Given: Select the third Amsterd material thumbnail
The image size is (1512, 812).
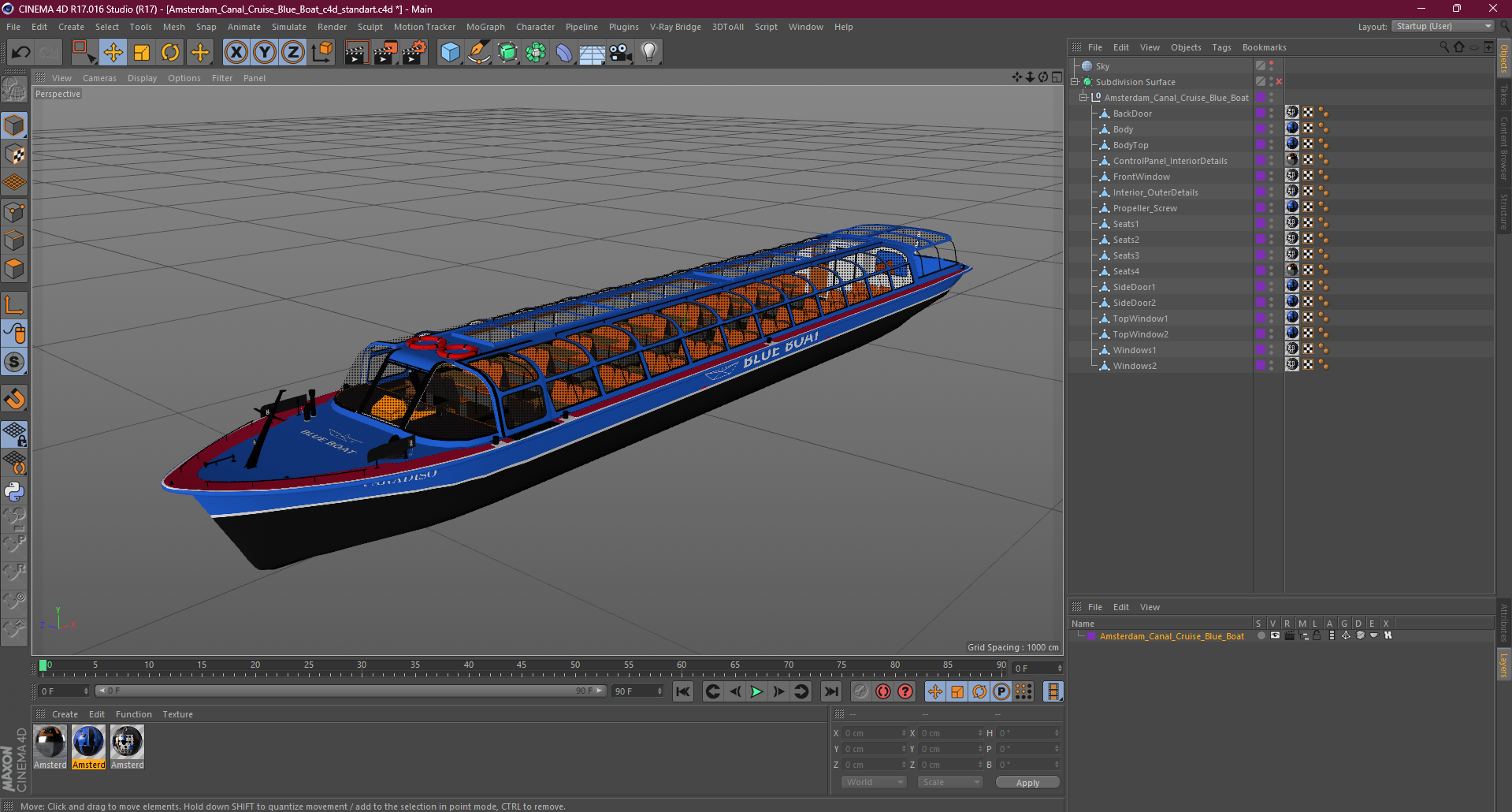Looking at the screenshot, I should pos(127,742).
